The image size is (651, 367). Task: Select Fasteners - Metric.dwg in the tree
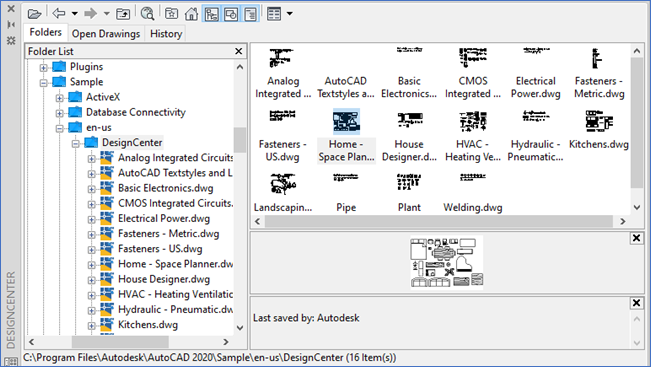pyautogui.click(x=168, y=234)
